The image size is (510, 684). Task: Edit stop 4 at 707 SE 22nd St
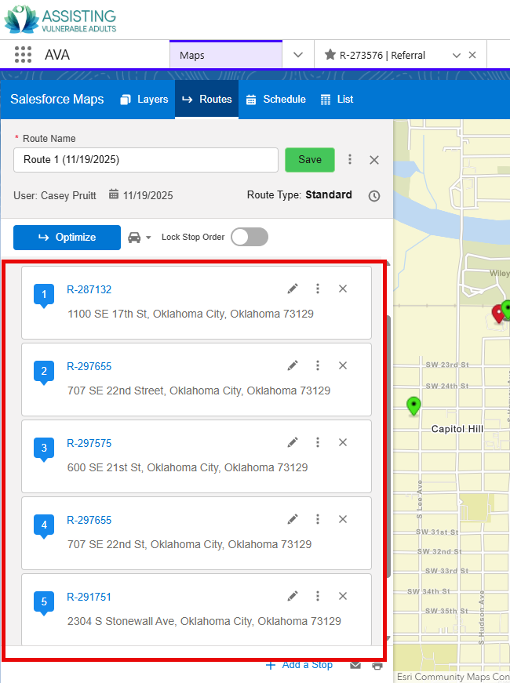click(293, 519)
